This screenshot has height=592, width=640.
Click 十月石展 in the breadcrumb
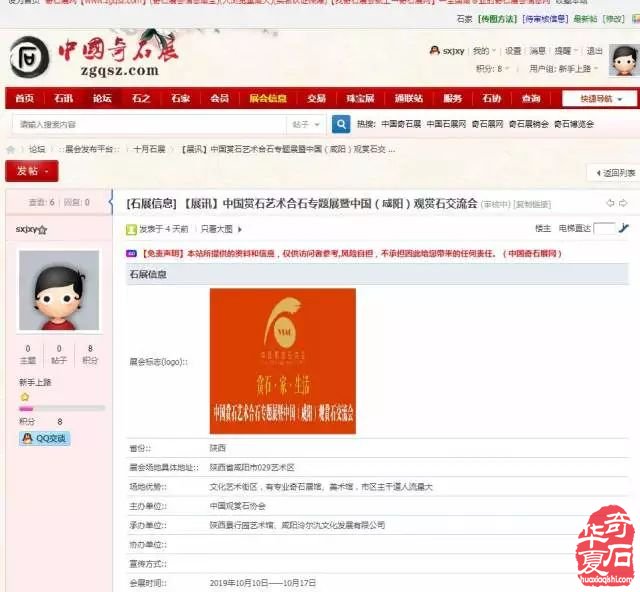149,149
